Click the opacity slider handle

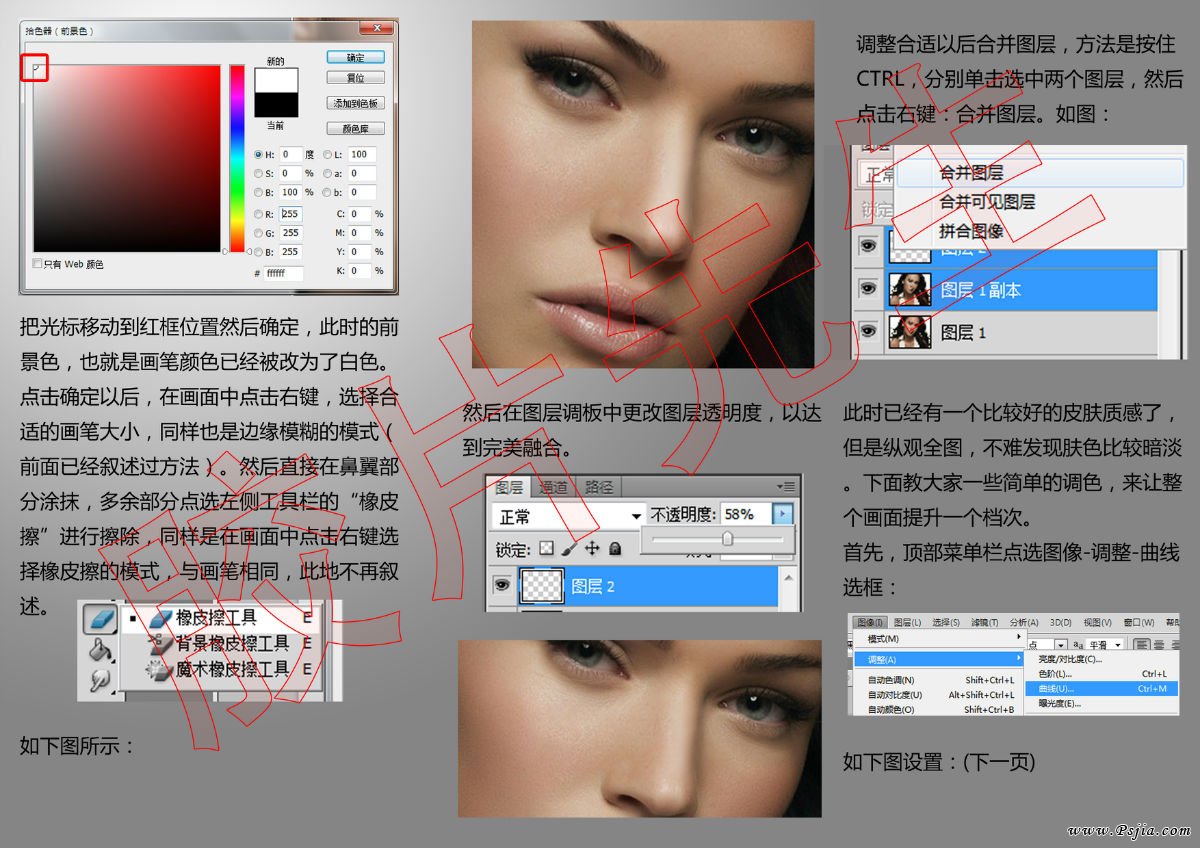coord(727,538)
